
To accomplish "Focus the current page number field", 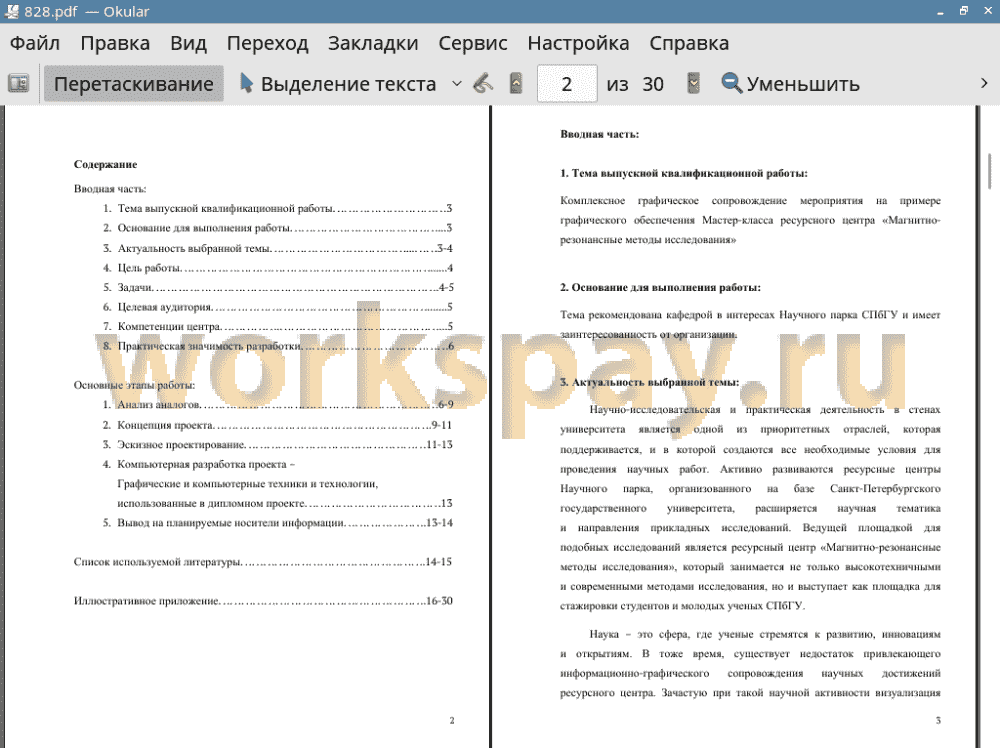I will 567,84.
